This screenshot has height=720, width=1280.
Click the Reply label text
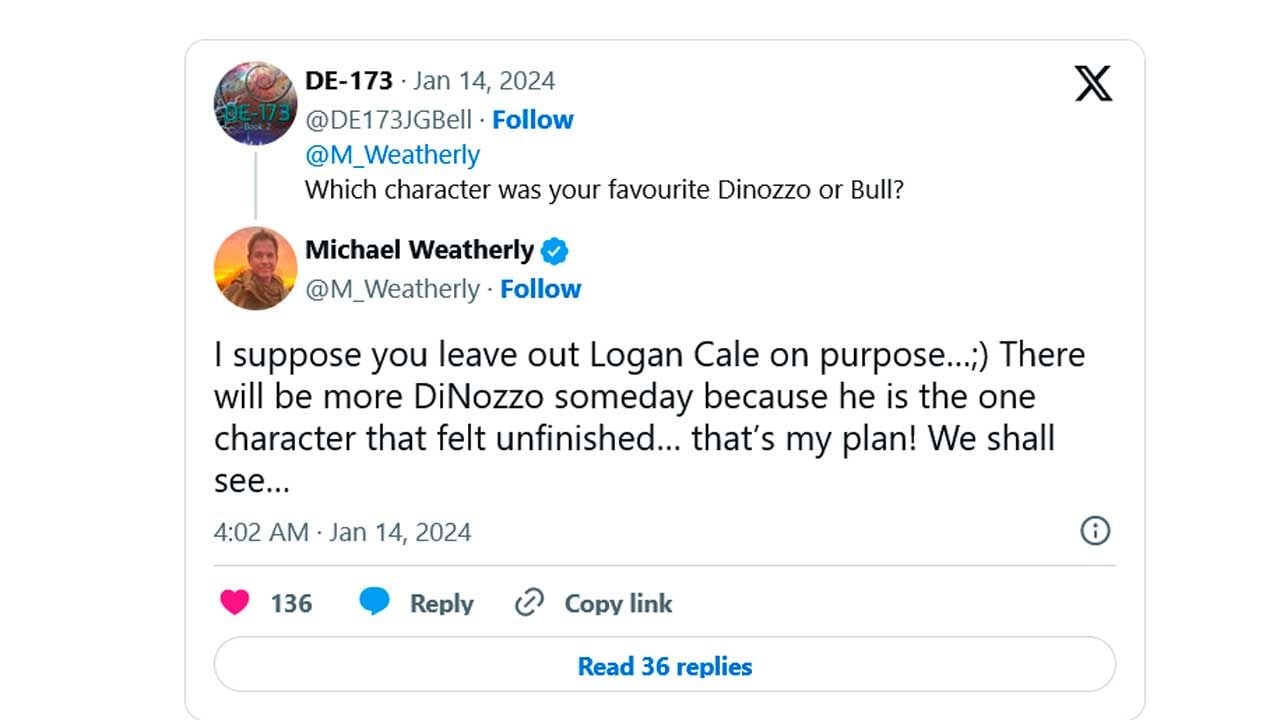pos(441,604)
